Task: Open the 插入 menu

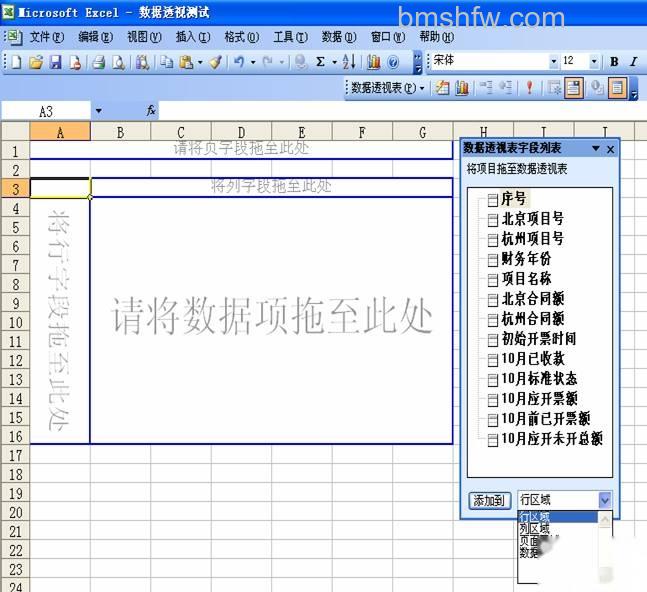Action: point(193,37)
